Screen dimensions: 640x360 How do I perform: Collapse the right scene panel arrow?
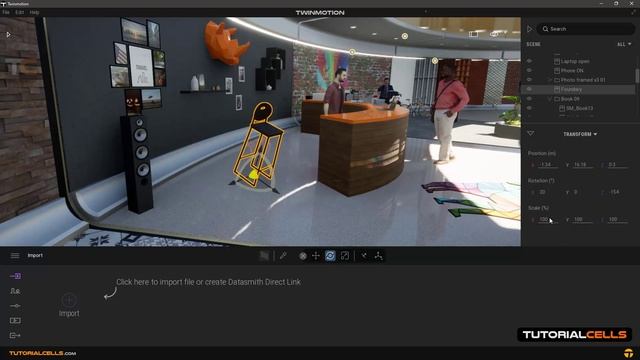(x=530, y=29)
